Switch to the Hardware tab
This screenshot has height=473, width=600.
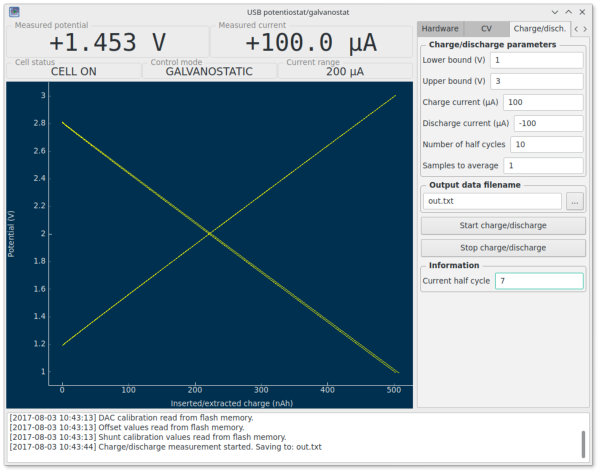(x=440, y=29)
